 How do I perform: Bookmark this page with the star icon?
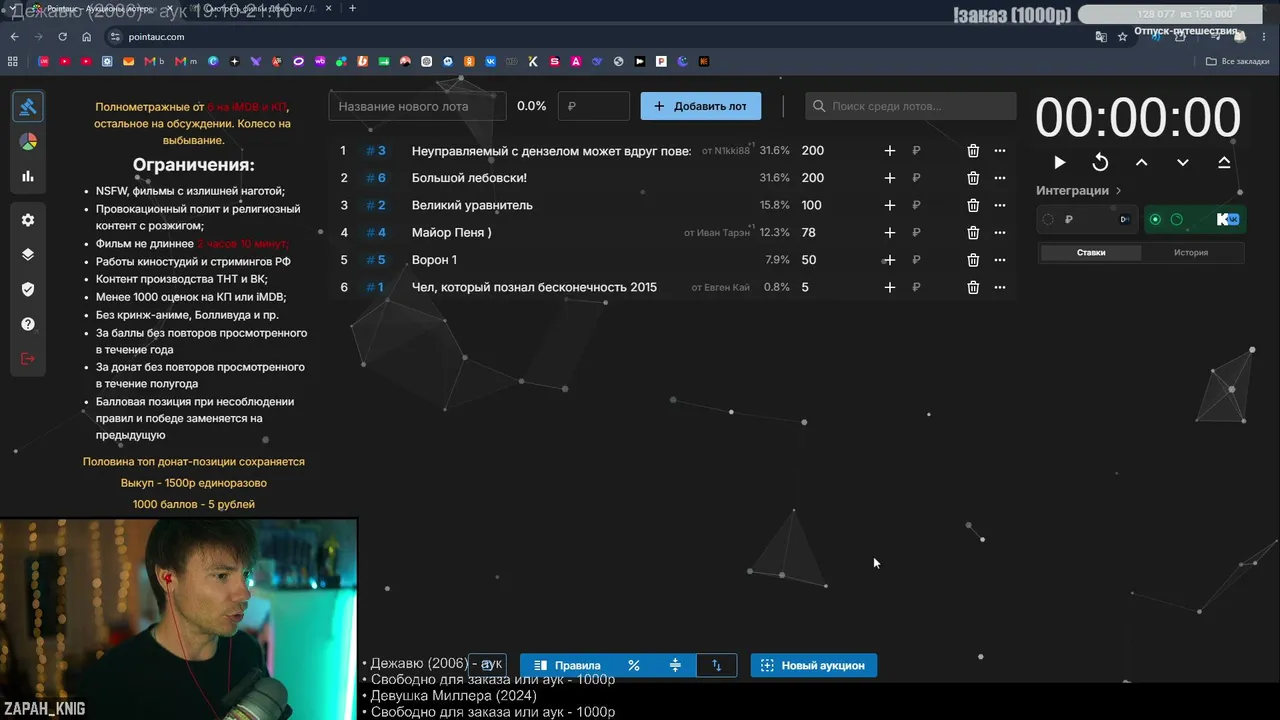pos(1123,37)
